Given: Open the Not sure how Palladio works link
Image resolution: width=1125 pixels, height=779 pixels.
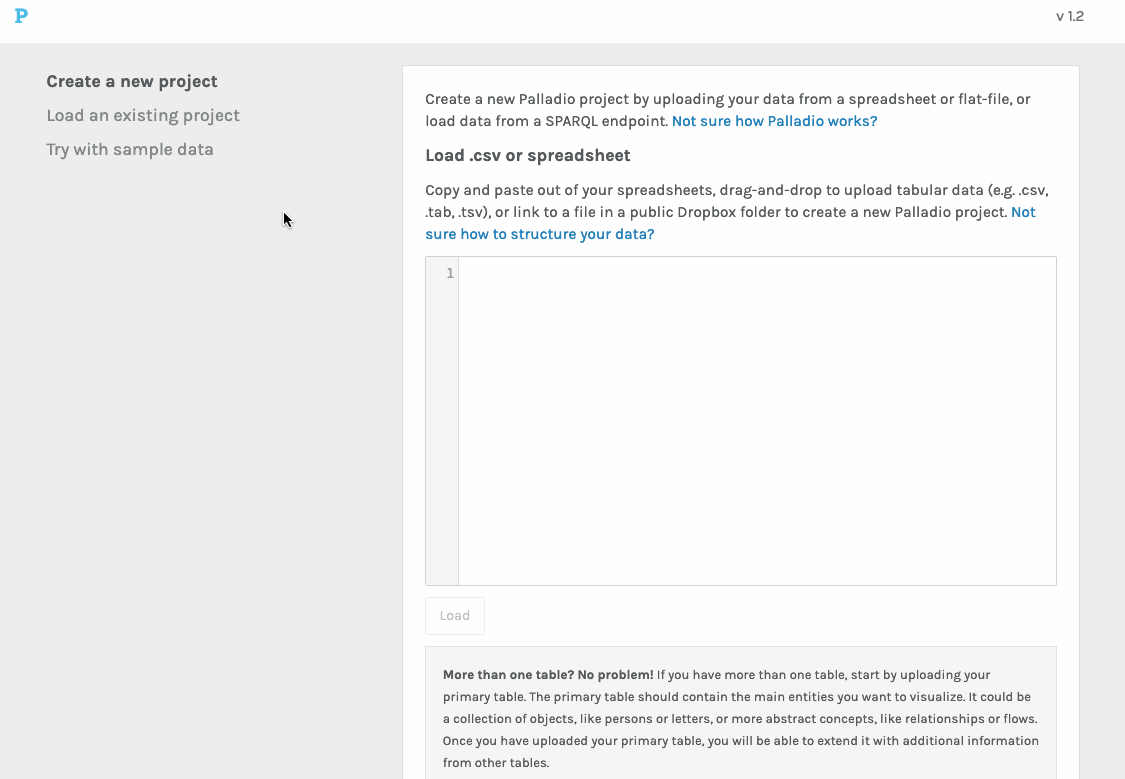Looking at the screenshot, I should [x=774, y=121].
